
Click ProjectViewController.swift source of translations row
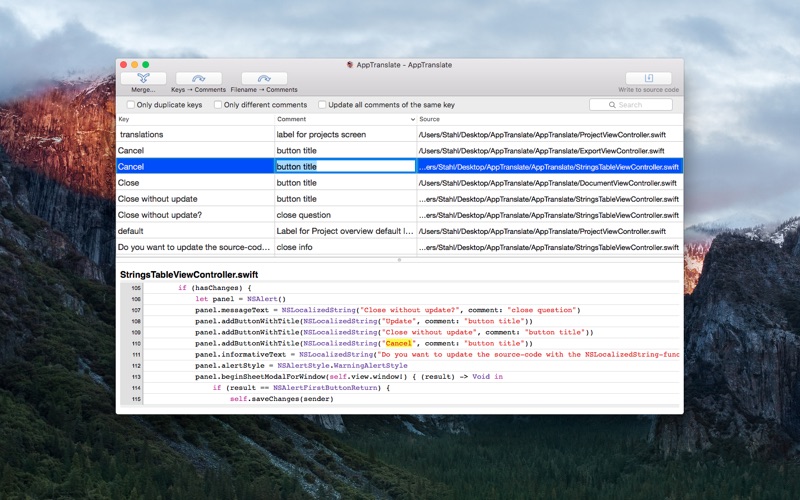[x=550, y=135]
